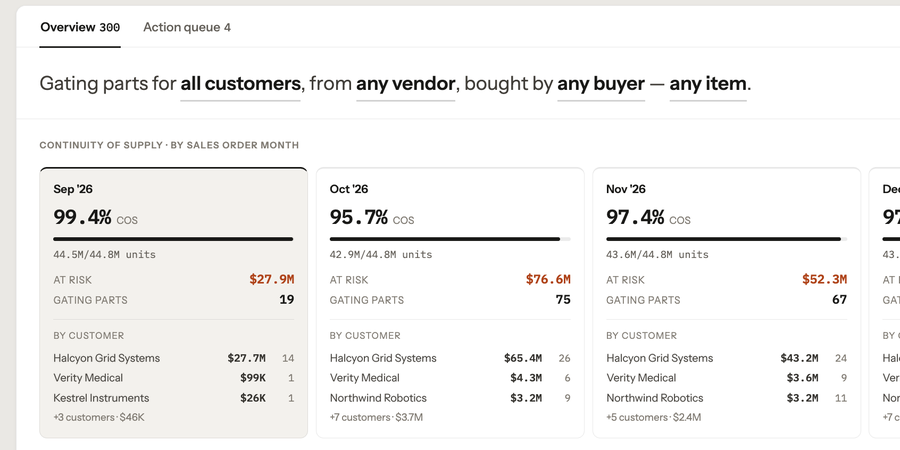This screenshot has height=450, width=900.
Task: Click Verity Medical in Oct '26 card
Action: click(364, 378)
